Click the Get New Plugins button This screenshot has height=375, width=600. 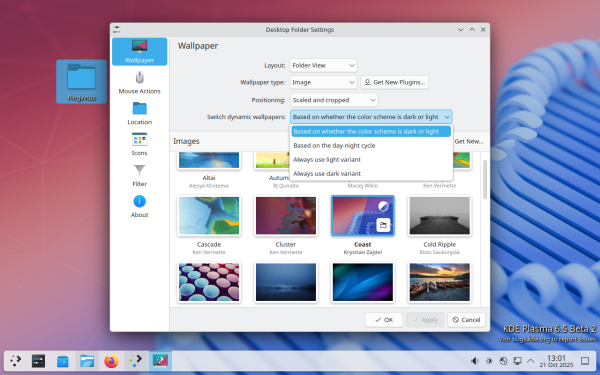coord(394,82)
